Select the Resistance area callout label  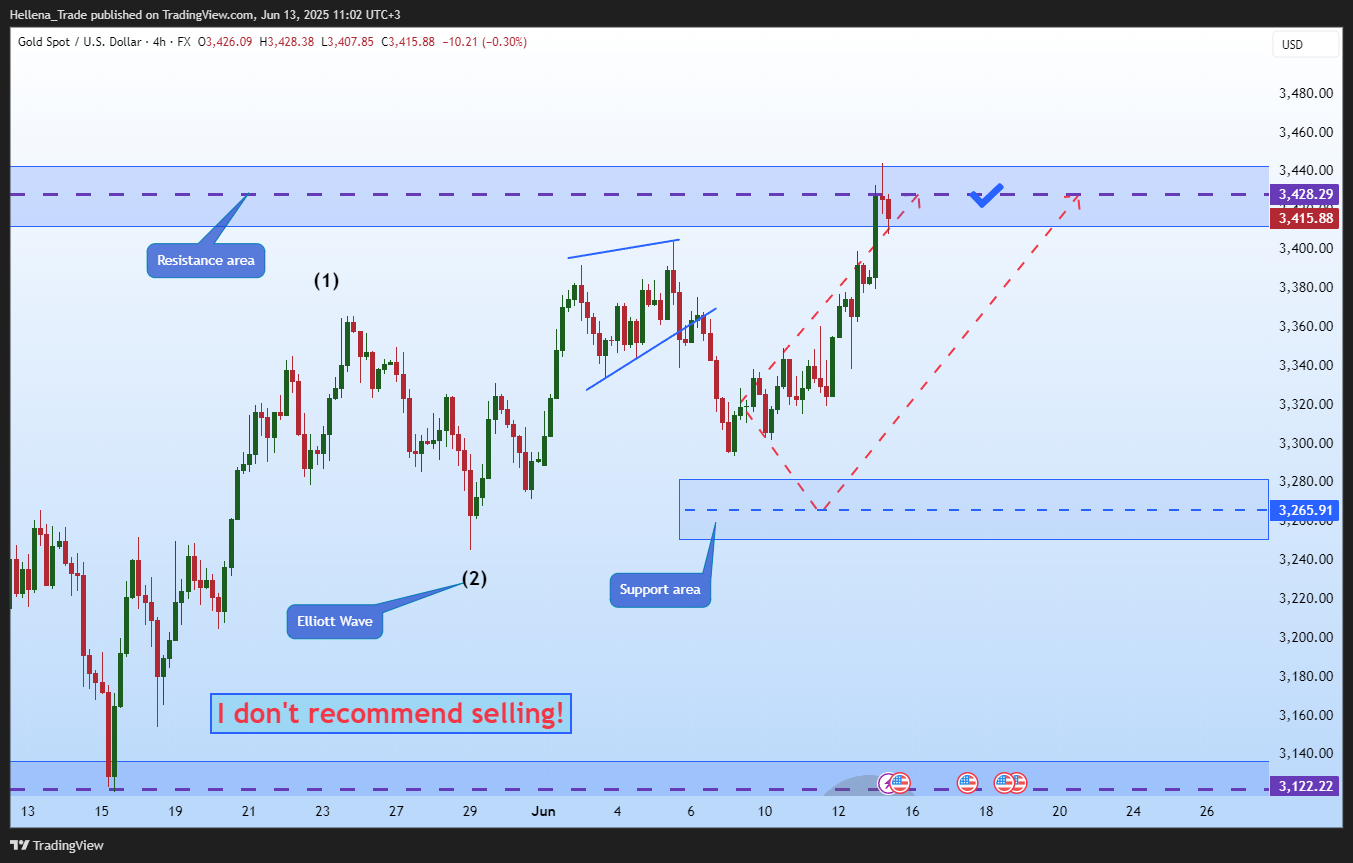tap(206, 260)
